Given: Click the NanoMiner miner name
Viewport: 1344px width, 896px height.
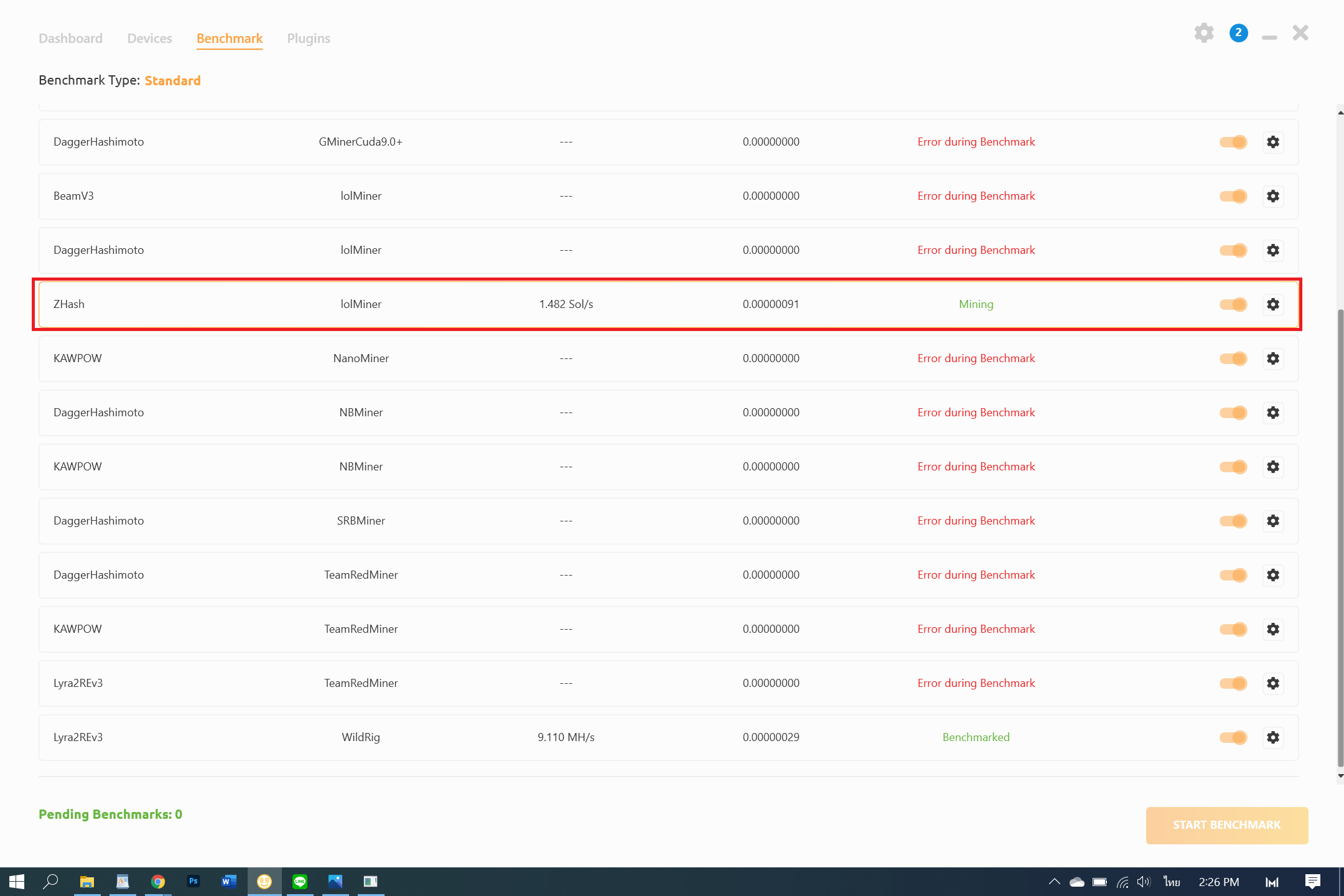Looking at the screenshot, I should pos(361,358).
